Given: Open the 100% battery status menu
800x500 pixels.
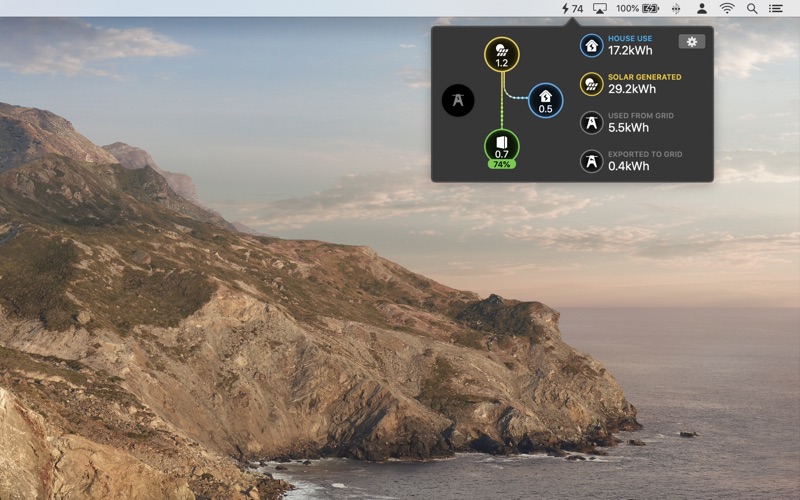Looking at the screenshot, I should coord(637,8).
